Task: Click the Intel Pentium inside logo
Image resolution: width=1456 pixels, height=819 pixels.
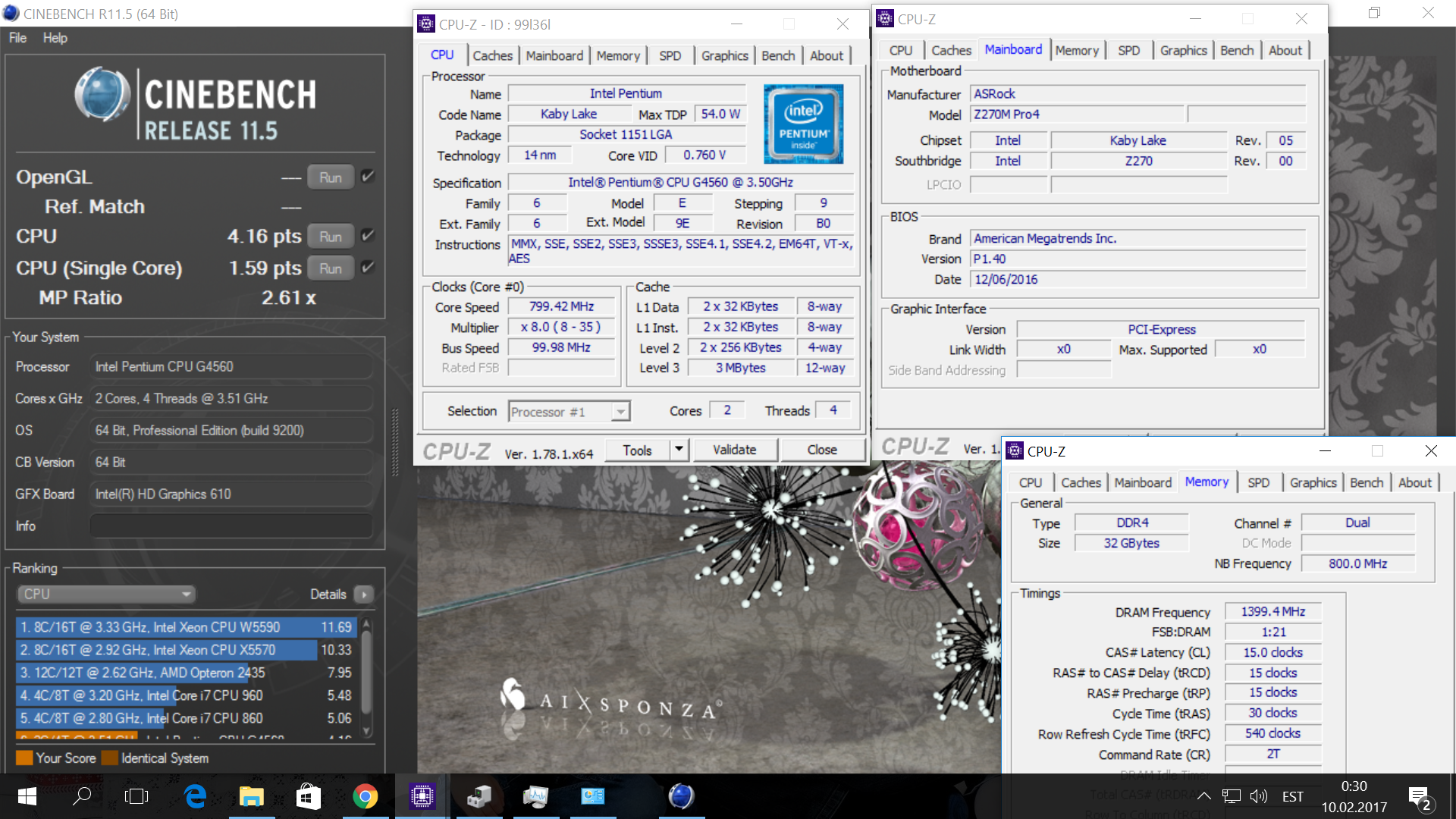Action: [x=803, y=124]
